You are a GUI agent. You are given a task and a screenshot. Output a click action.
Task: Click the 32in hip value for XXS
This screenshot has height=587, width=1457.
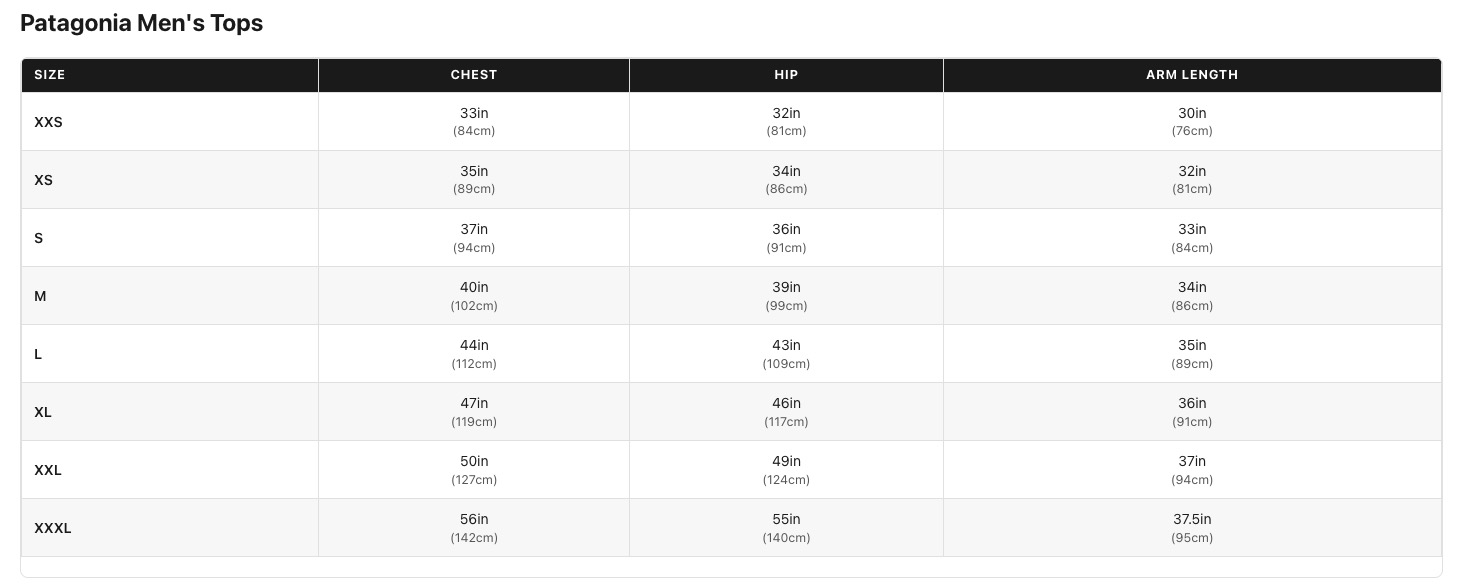click(x=786, y=113)
